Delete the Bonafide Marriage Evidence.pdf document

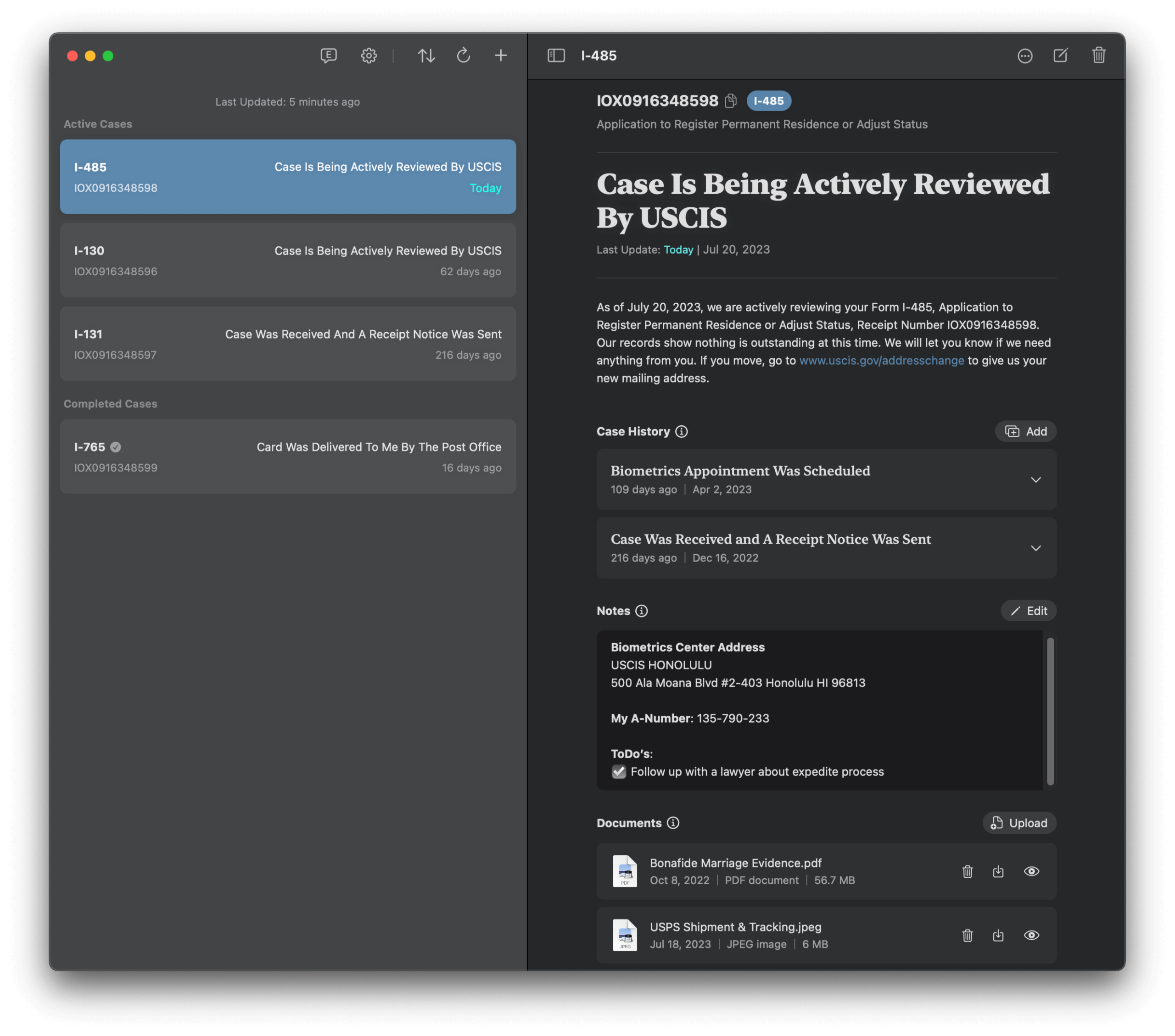pos(968,872)
